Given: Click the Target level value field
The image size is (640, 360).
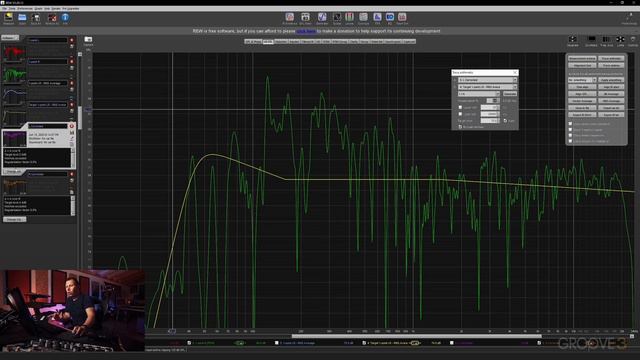Looking at the screenshot, I should 489,120.
